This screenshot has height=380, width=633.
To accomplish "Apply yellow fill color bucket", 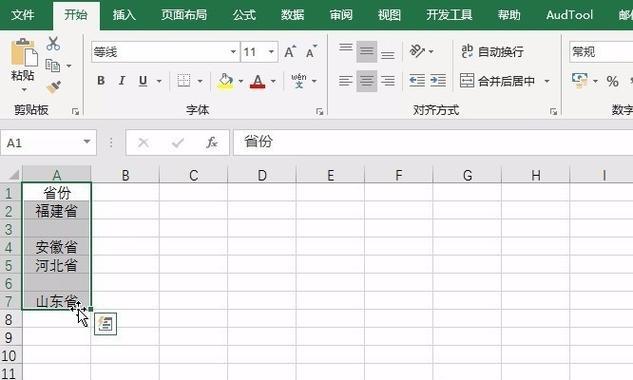I will coord(225,81).
